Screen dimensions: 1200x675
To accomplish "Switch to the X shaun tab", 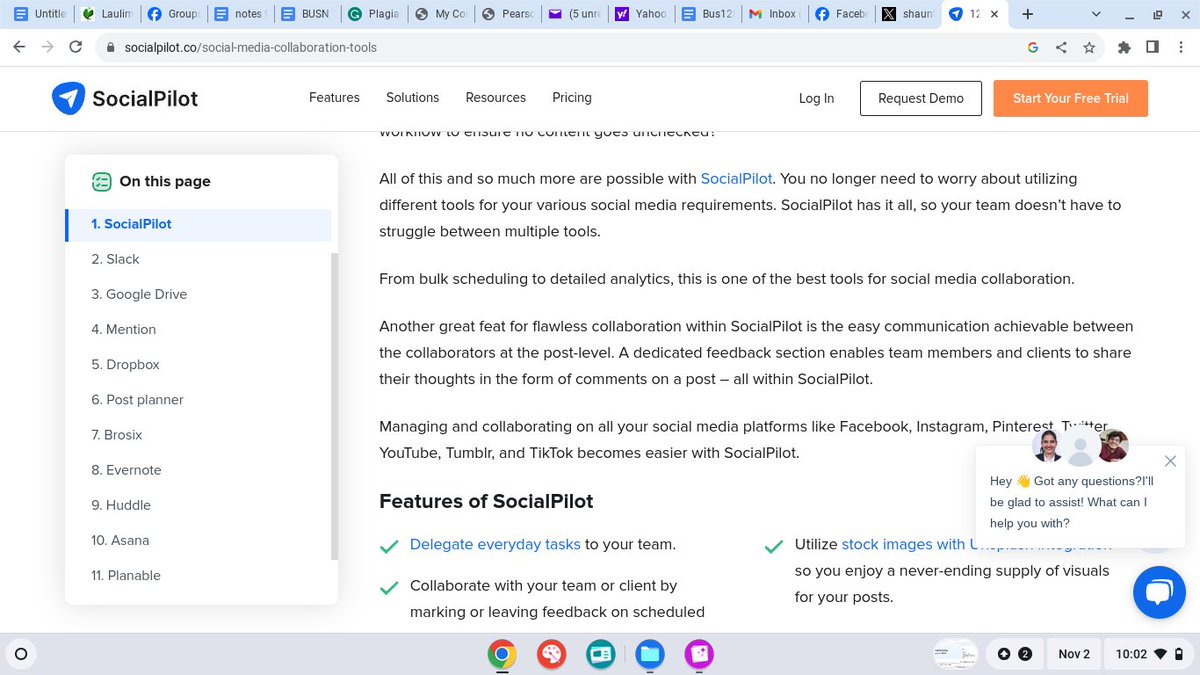I will click(907, 14).
